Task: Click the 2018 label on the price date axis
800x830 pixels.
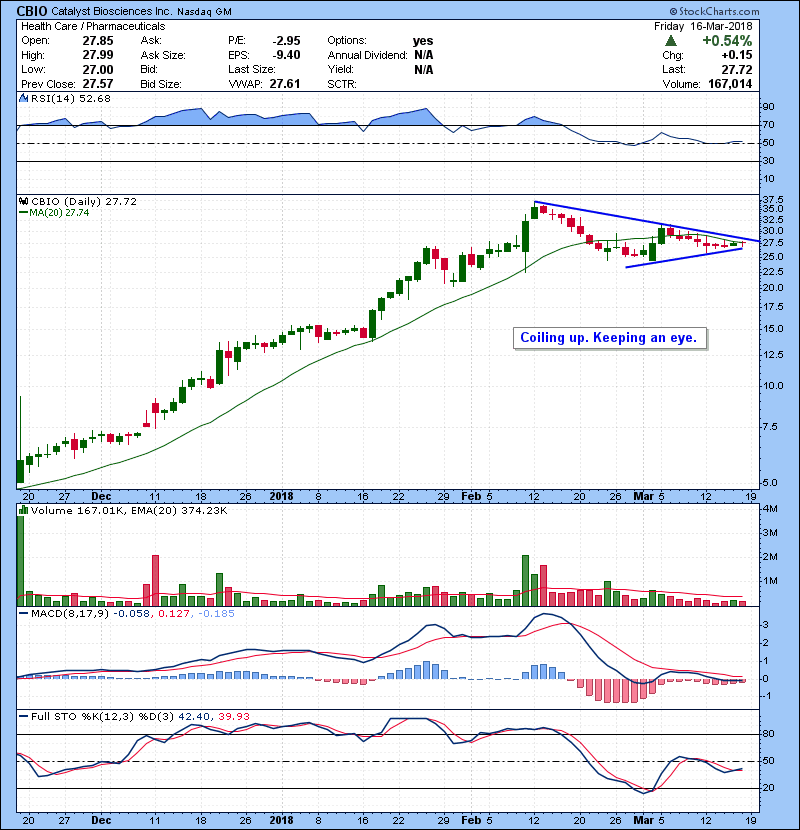Action: 282,497
